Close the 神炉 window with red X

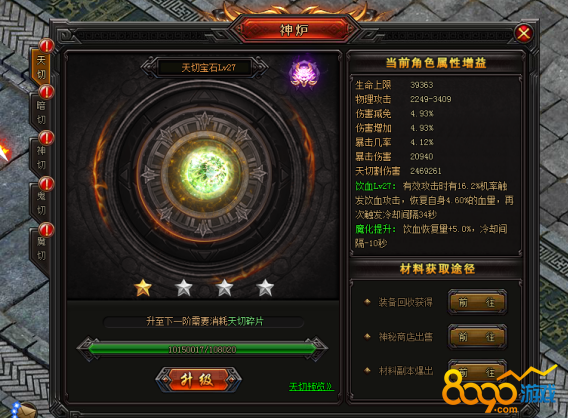(x=524, y=34)
